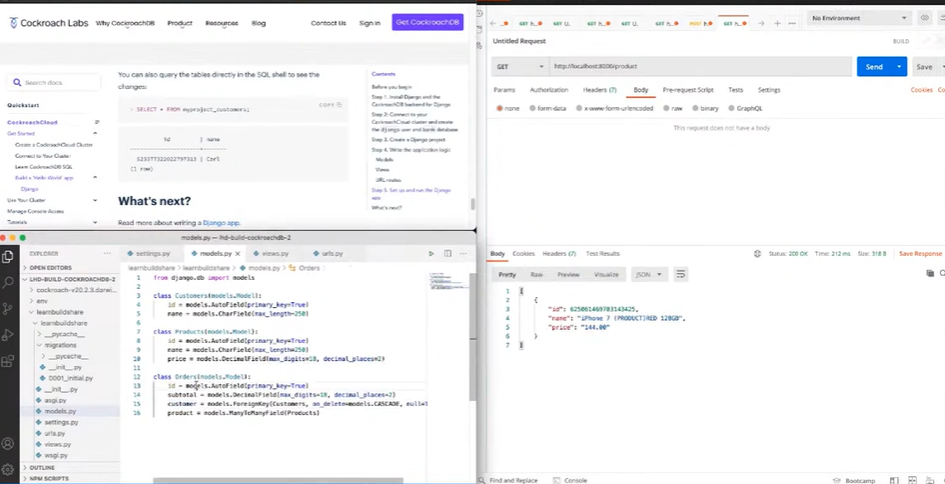Click the browser page vertical scrollbar
This screenshot has height=484, width=945.
point(472,204)
